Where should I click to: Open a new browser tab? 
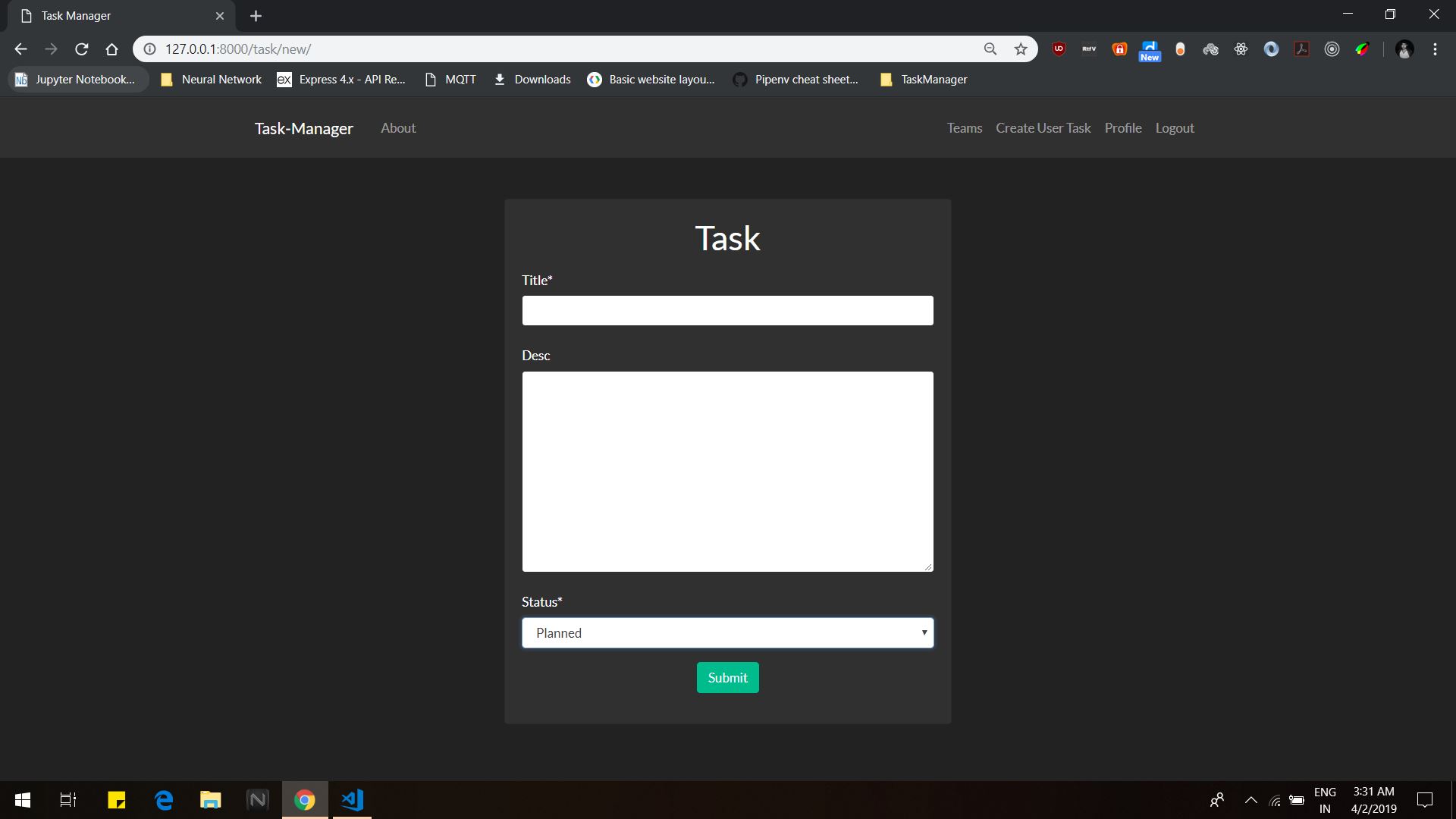[256, 16]
